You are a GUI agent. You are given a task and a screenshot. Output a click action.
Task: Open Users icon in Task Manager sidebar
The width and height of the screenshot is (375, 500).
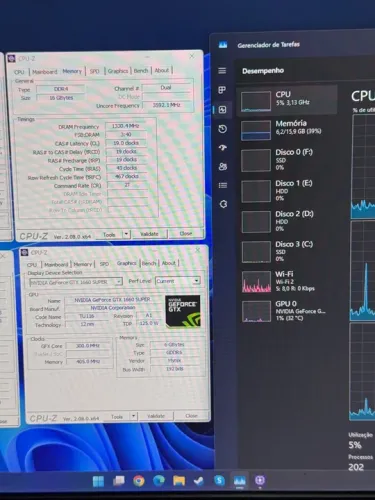223,166
